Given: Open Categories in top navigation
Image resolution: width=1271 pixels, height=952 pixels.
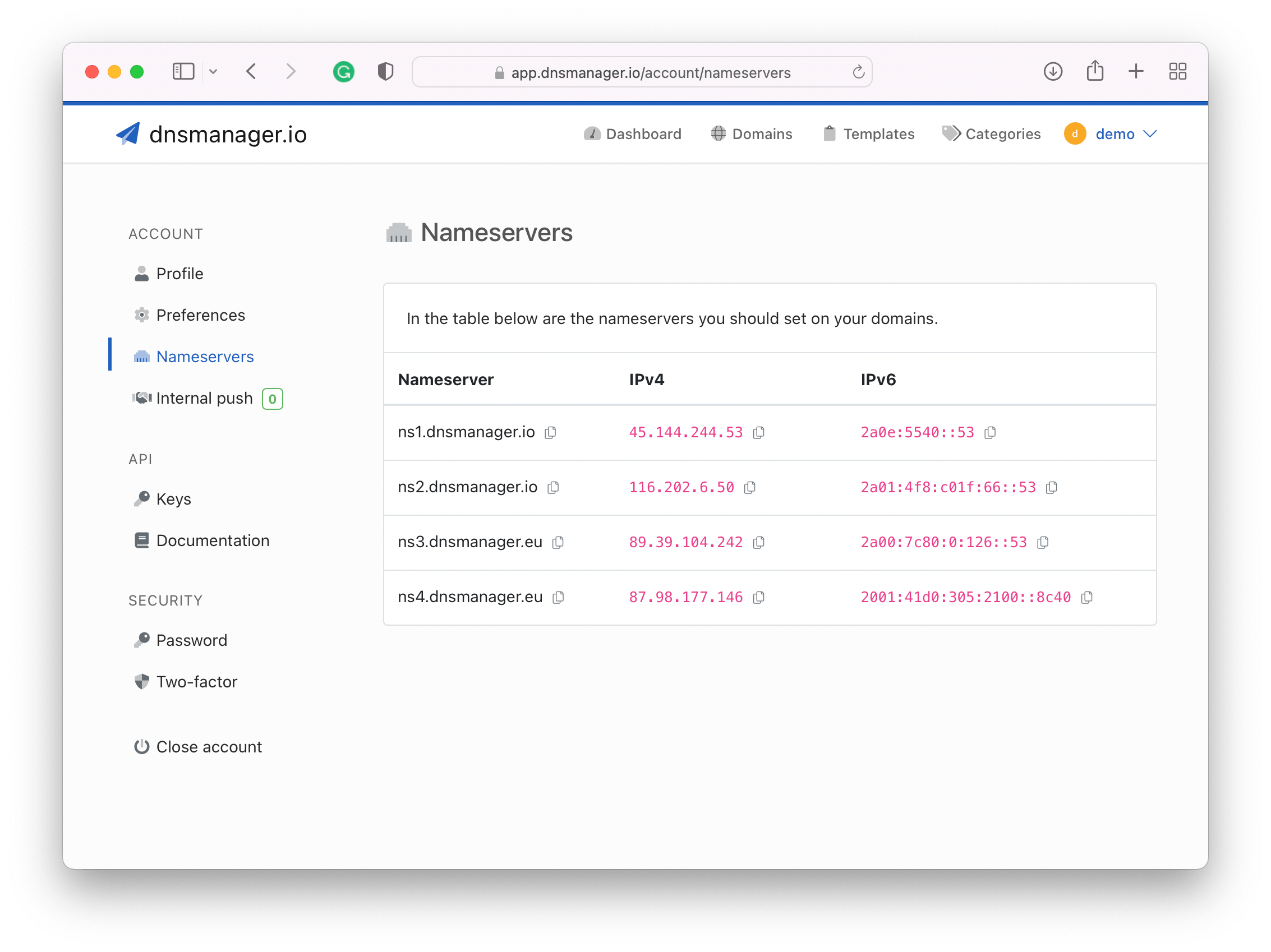Looking at the screenshot, I should pos(992,134).
